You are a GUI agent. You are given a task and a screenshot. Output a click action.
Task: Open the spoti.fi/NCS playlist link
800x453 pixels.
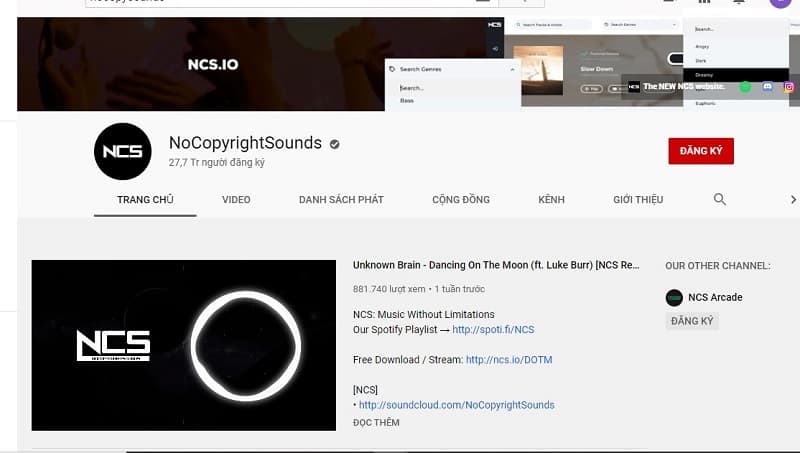click(493, 330)
